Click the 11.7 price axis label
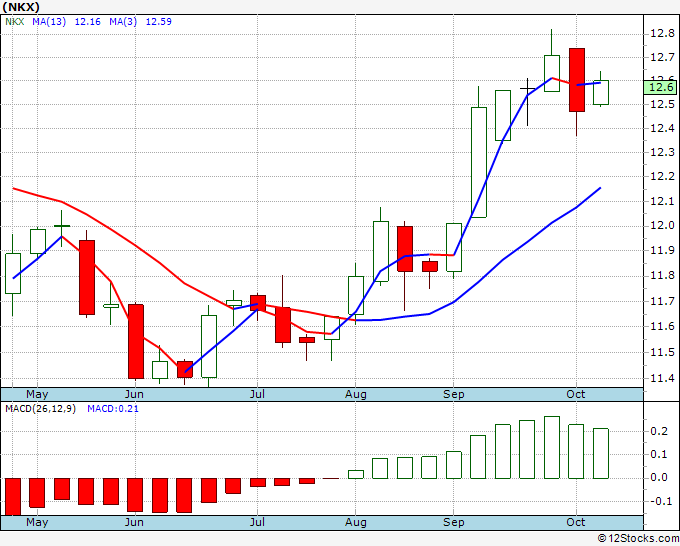The width and height of the screenshot is (680, 546). 662,301
